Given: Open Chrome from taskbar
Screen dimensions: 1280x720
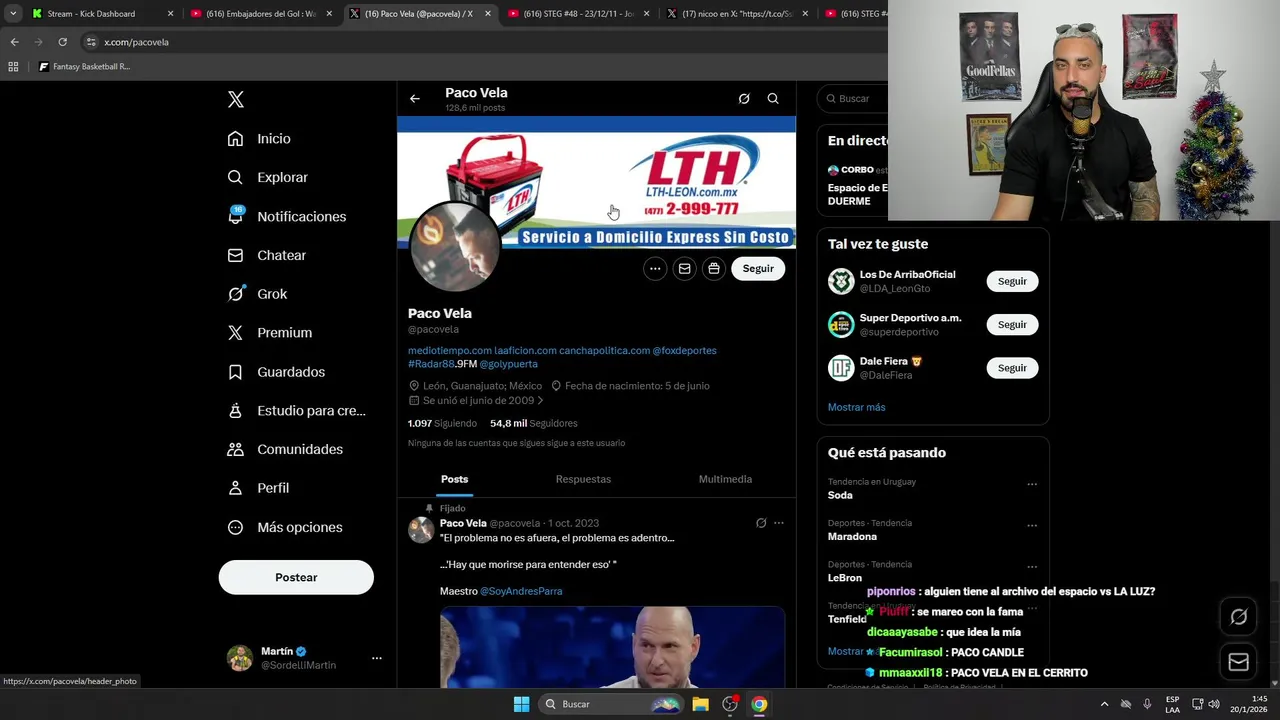Looking at the screenshot, I should 759,704.
